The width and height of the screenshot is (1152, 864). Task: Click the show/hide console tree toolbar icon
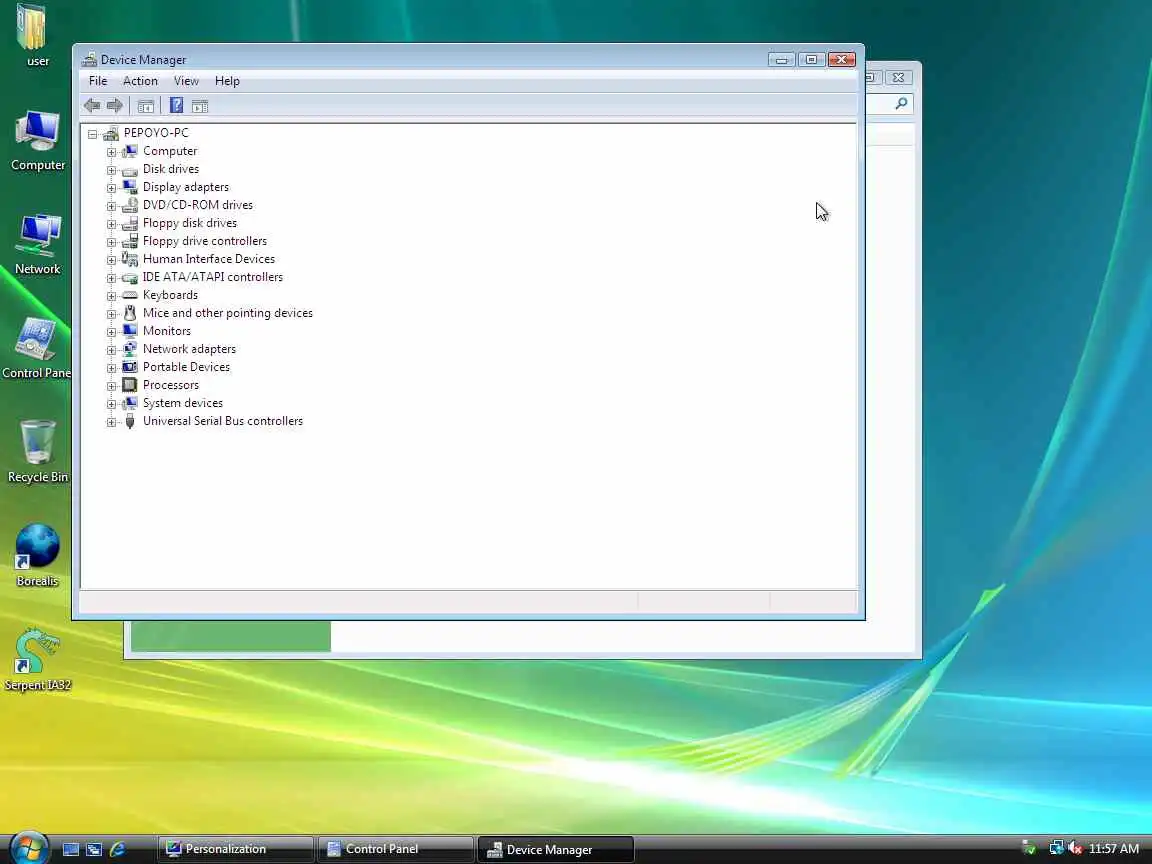click(145, 106)
